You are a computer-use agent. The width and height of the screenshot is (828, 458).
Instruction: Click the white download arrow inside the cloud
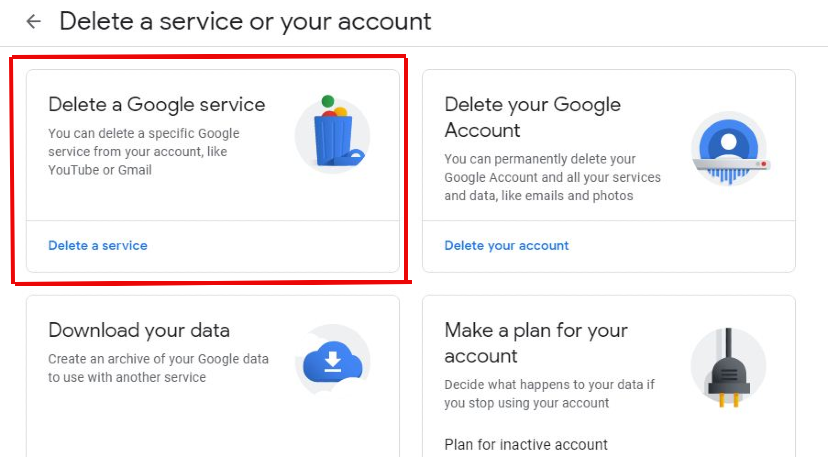point(333,361)
